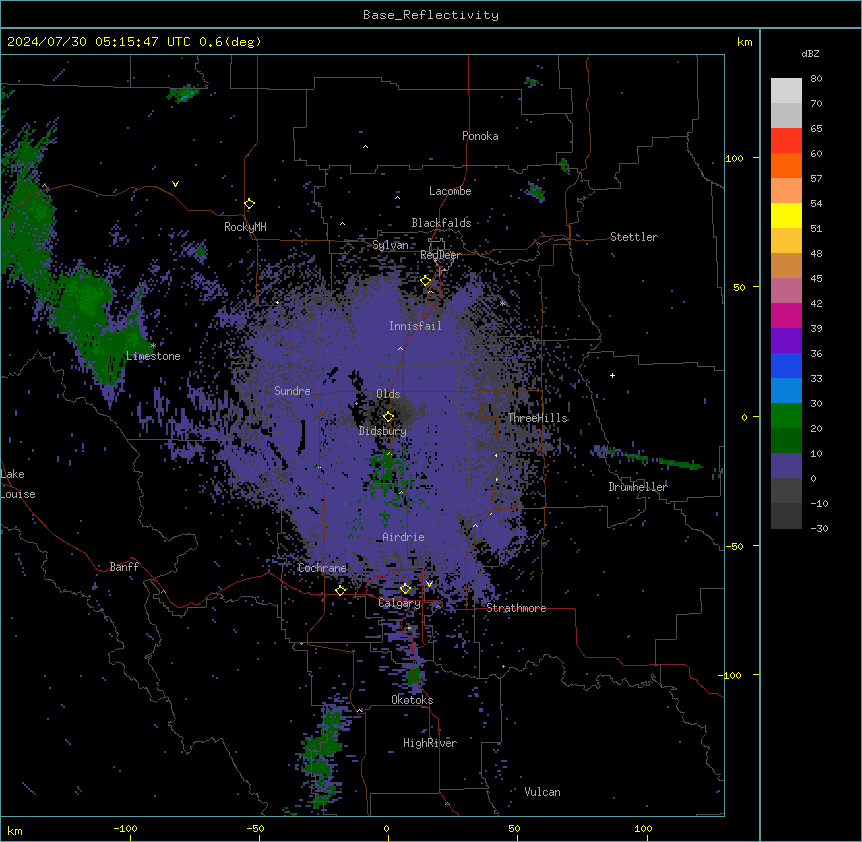This screenshot has height=842, width=862.
Task: Click the -30 value on the dBZ legend
Action: coord(819,528)
